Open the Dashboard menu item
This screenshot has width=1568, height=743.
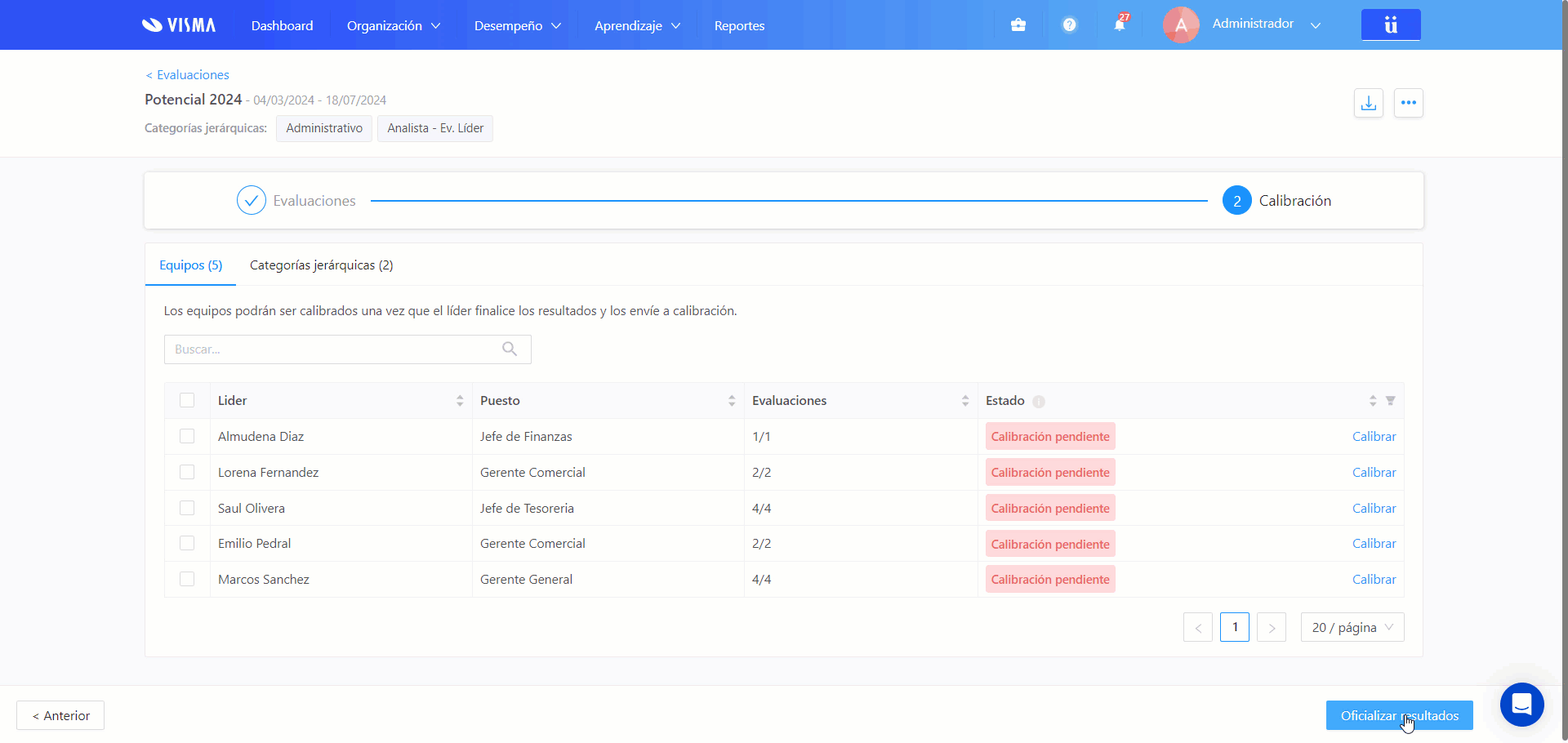(282, 25)
